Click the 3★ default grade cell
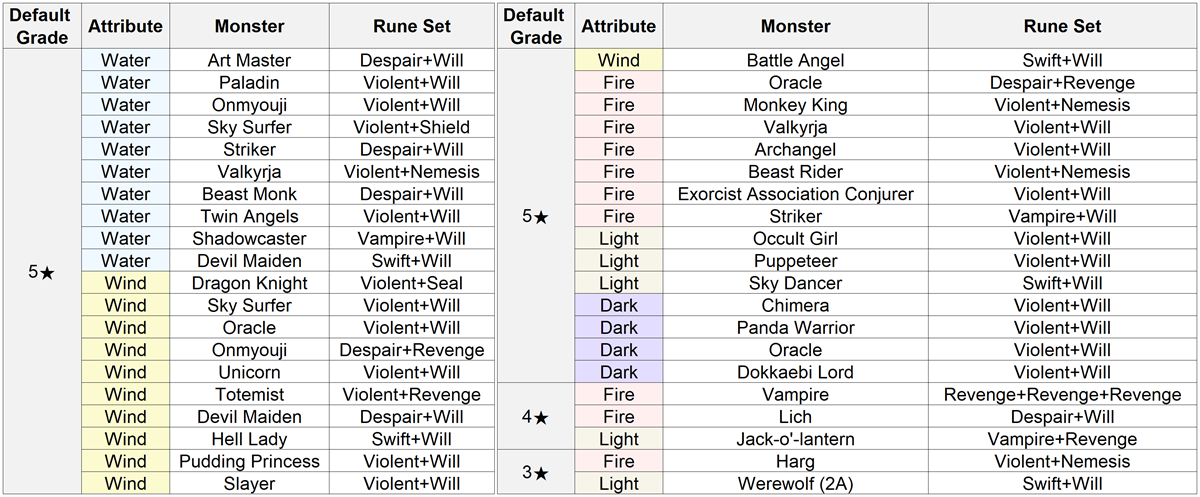Viewport: 1200px width, 497px height. (537, 472)
